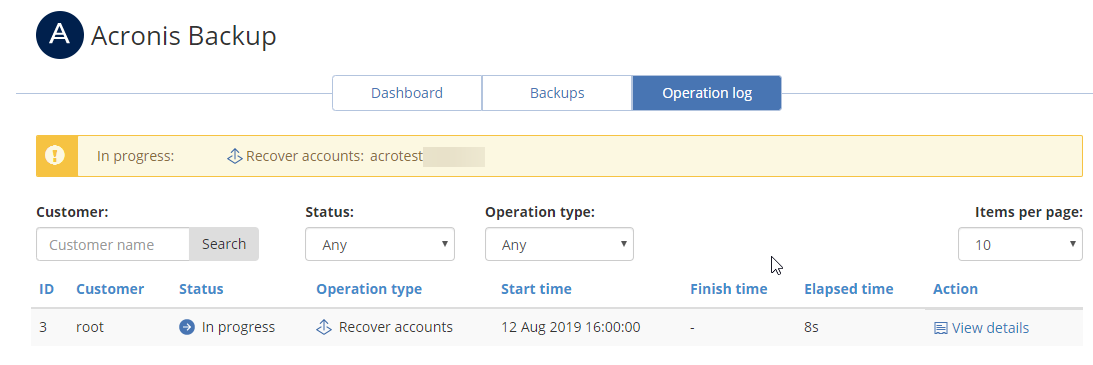Switch to the Dashboard tab
Image resolution: width=1093 pixels, height=365 pixels.
407,93
